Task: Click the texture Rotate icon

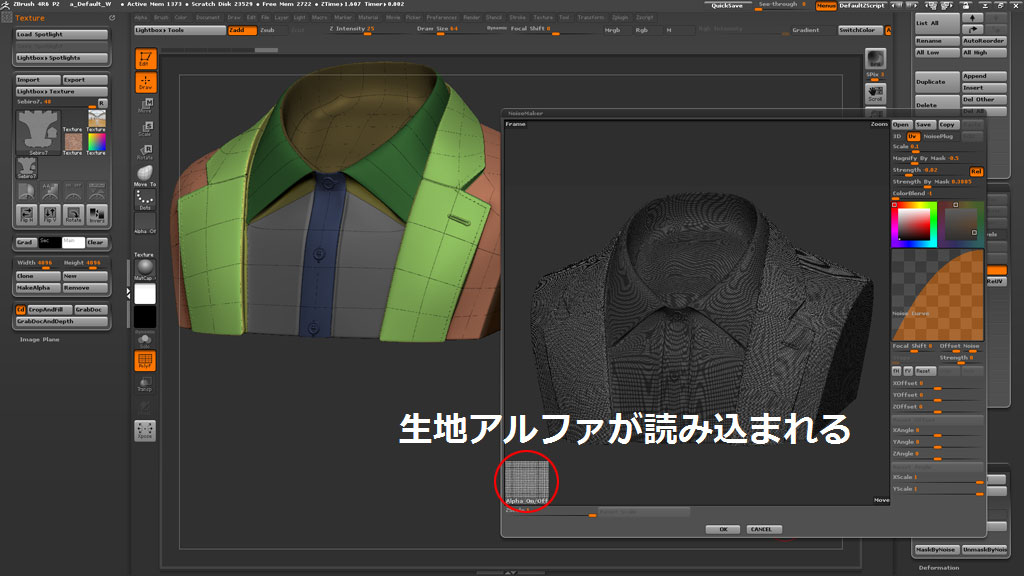Action: 73,214
